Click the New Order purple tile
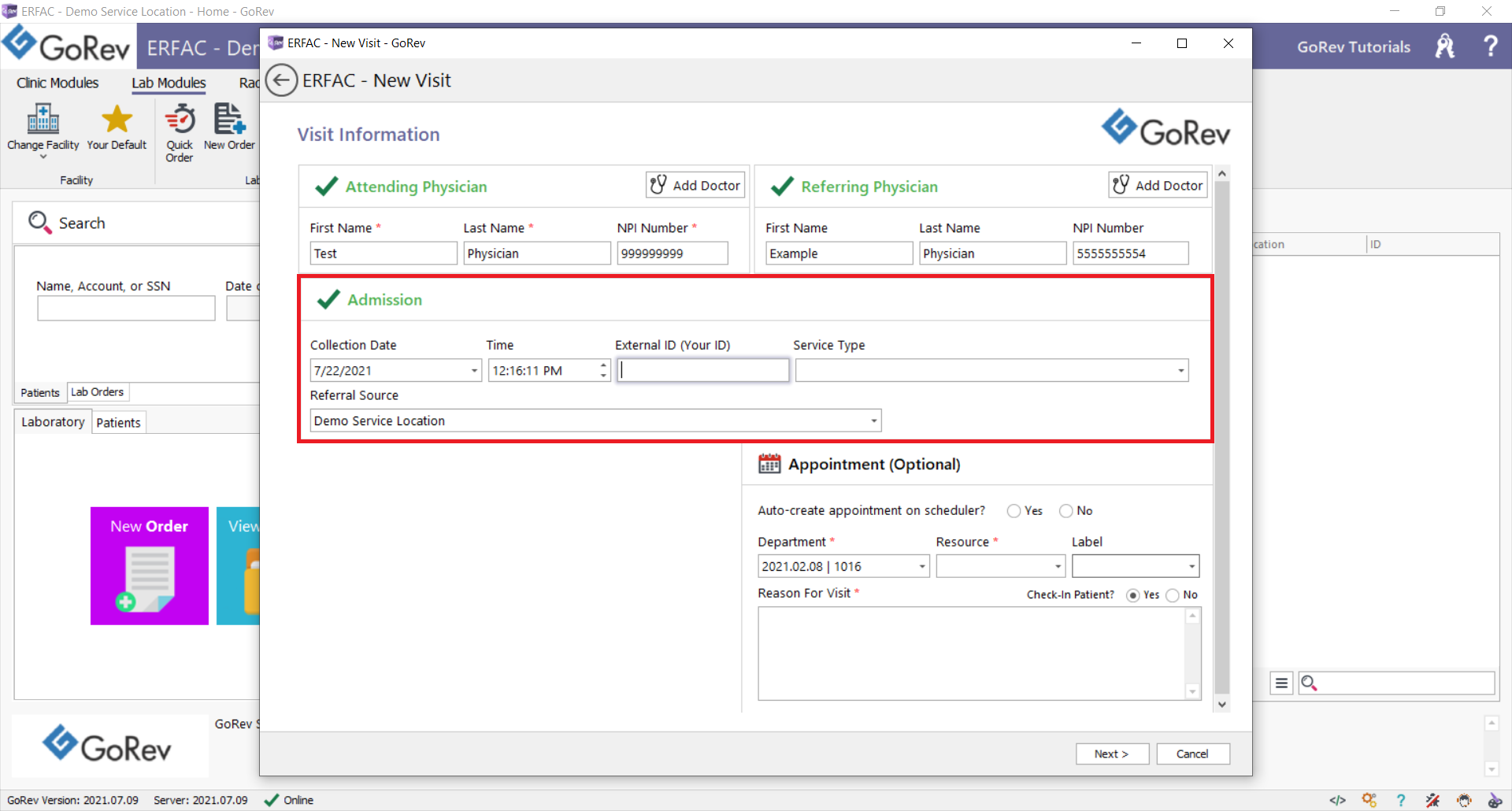Viewport: 1512px width, 811px height. tap(150, 565)
